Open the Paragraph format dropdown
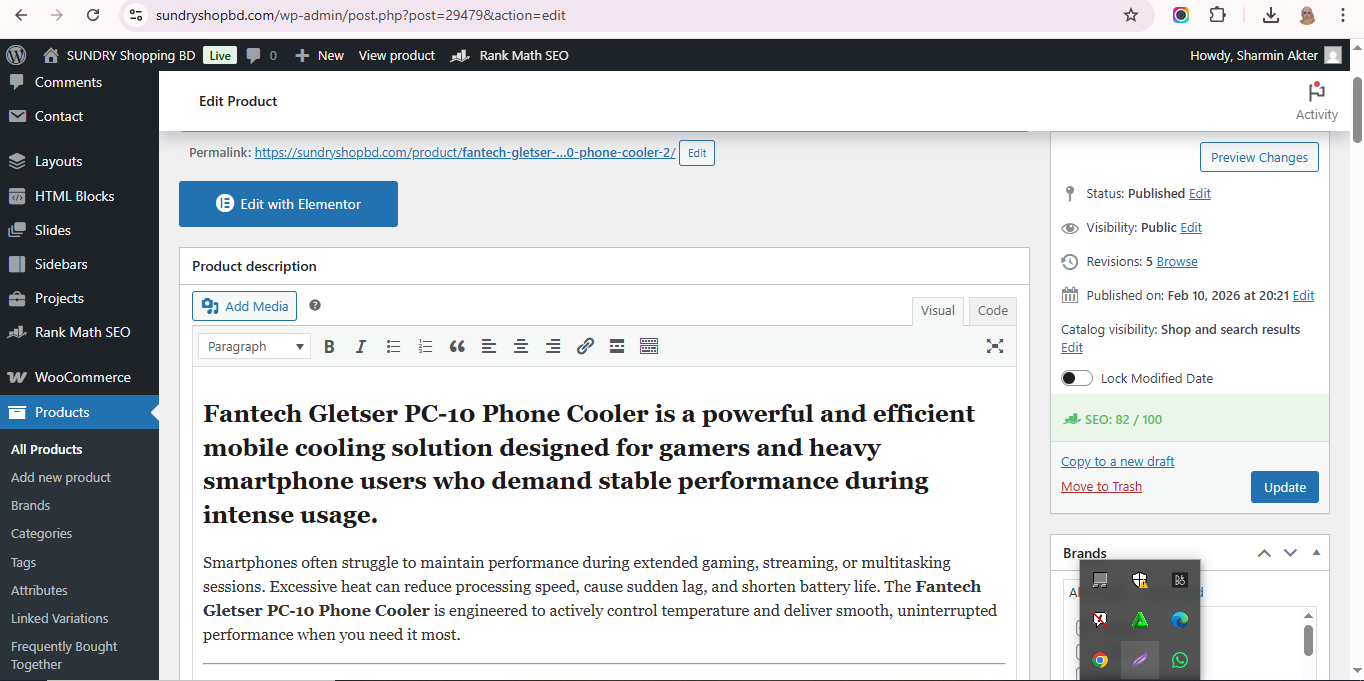Image resolution: width=1364 pixels, height=681 pixels. click(x=255, y=346)
